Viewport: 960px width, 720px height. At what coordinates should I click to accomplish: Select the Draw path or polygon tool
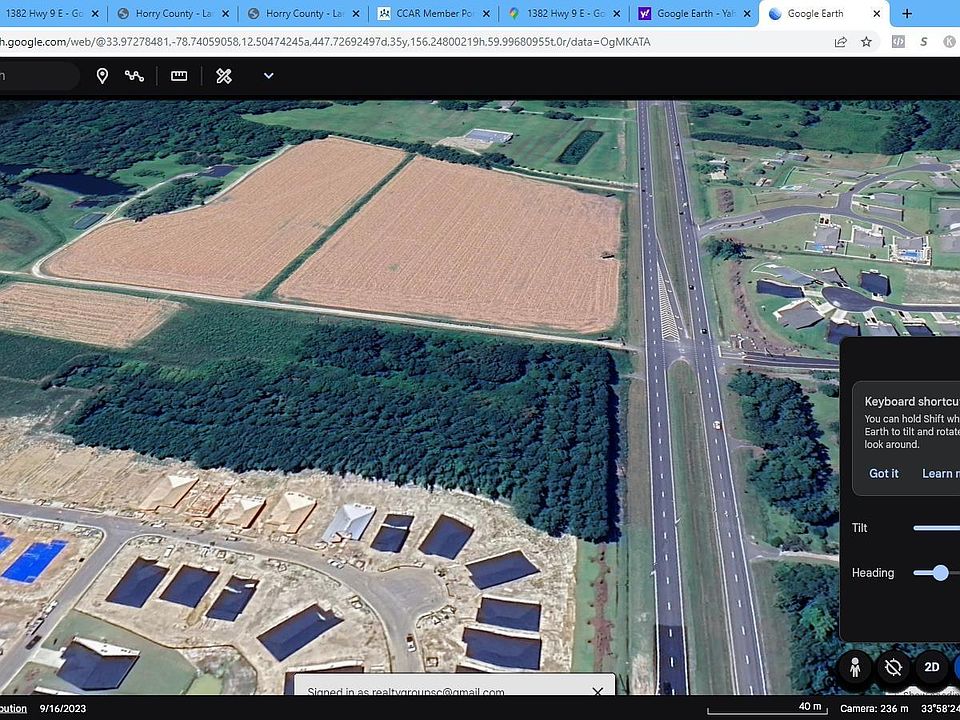[x=135, y=76]
